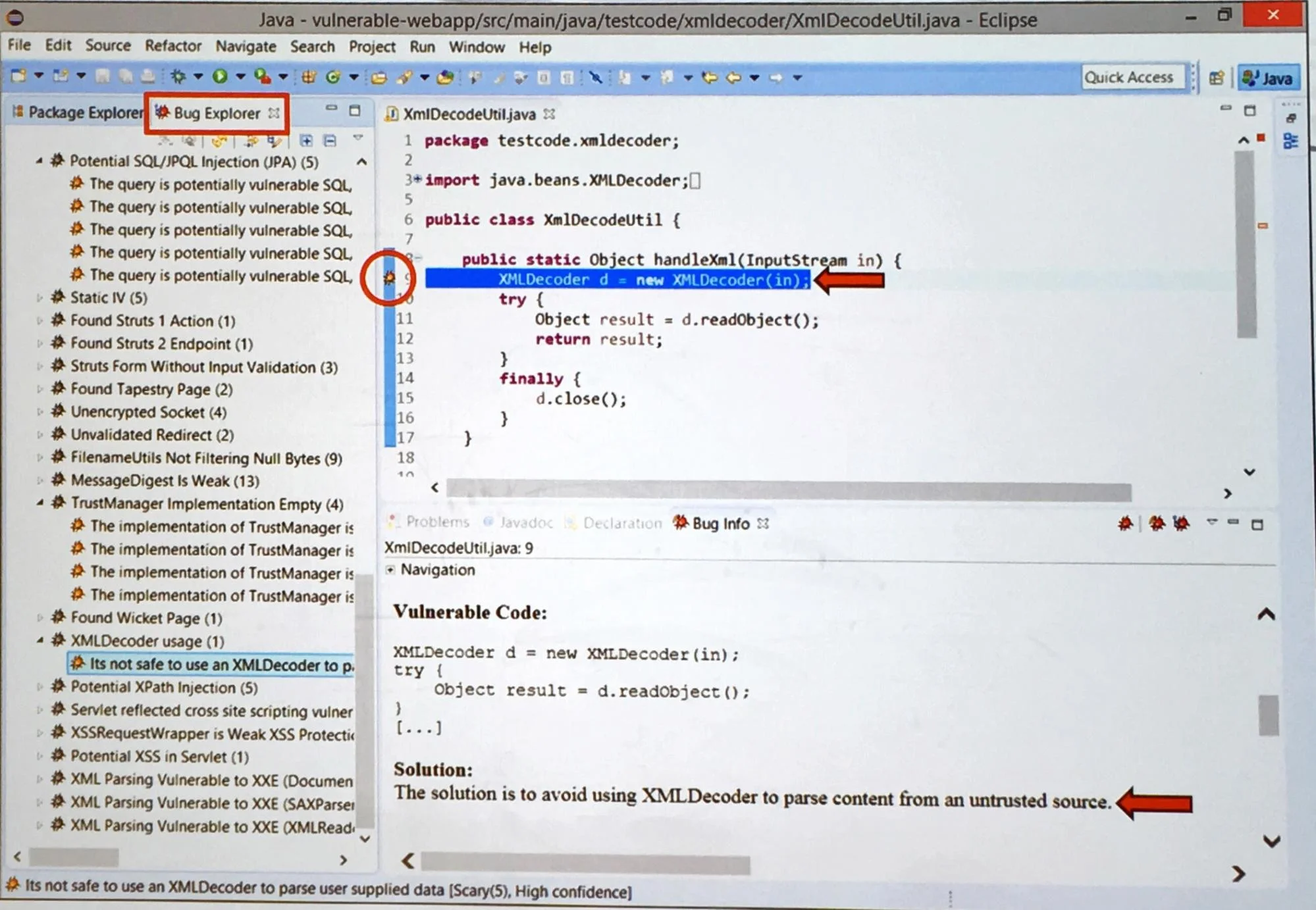Expand the Navigation section in Bug Info
This screenshot has height=910, width=1316.
[390, 570]
